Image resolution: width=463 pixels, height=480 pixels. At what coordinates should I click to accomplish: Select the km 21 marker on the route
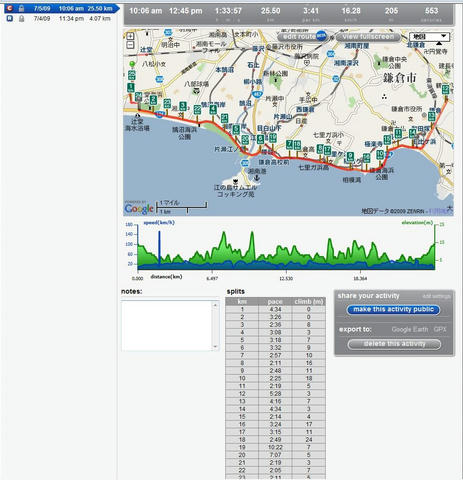coord(224,118)
